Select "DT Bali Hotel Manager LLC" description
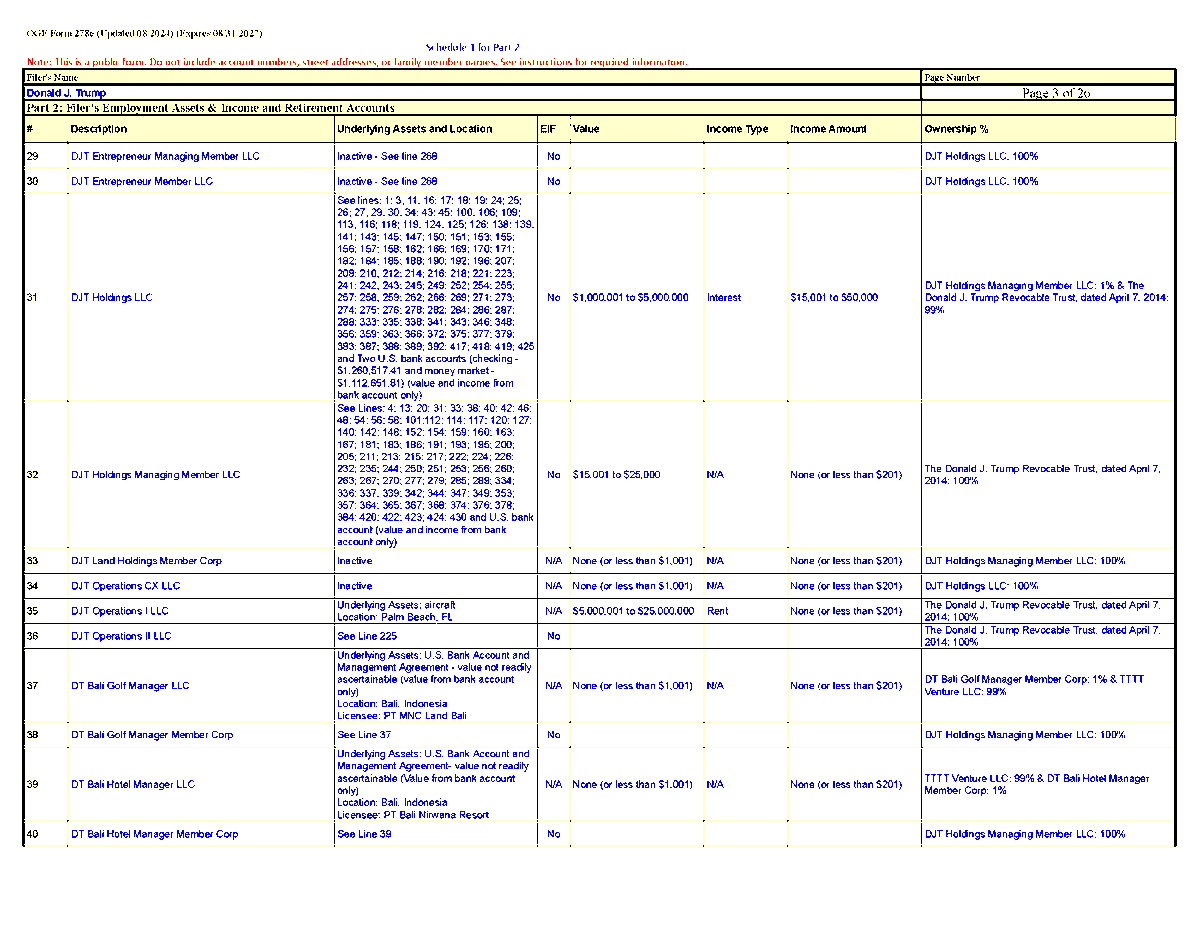This screenshot has width=1200, height=927. [133, 785]
